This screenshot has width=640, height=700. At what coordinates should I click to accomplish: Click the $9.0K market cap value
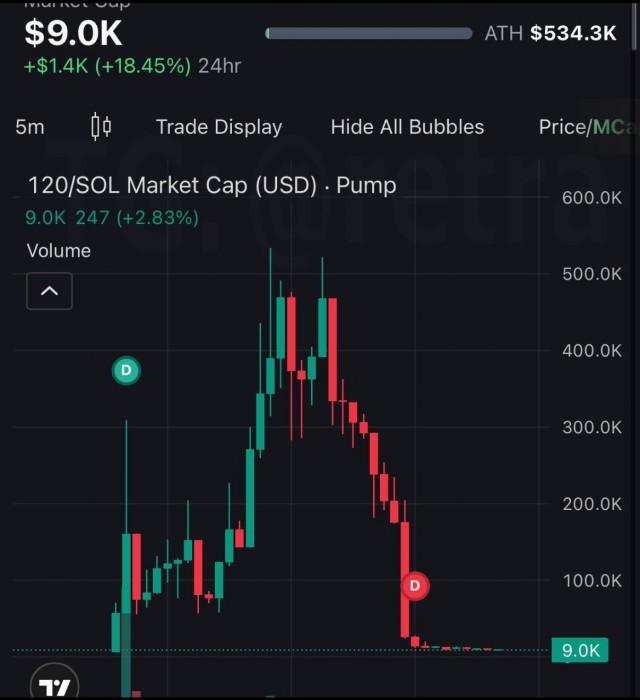point(73,33)
